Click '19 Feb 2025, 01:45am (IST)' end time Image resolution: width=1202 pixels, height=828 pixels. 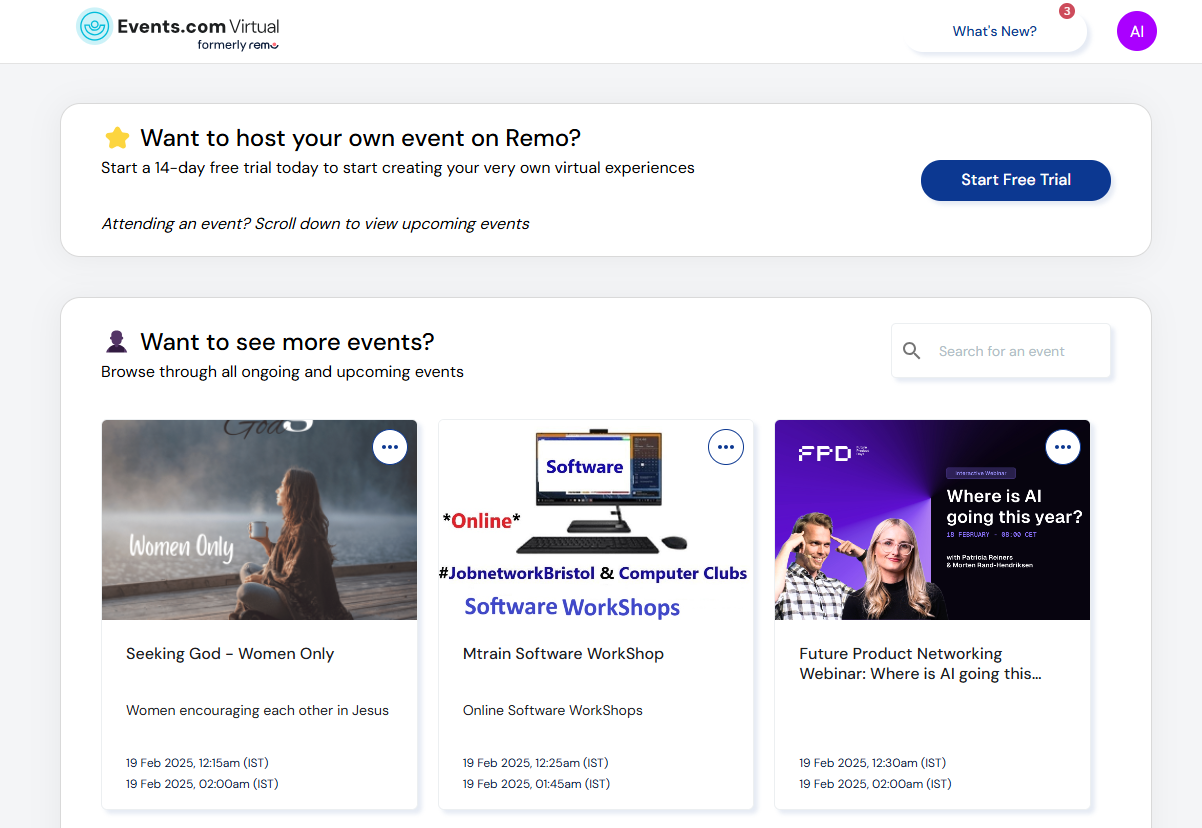536,784
